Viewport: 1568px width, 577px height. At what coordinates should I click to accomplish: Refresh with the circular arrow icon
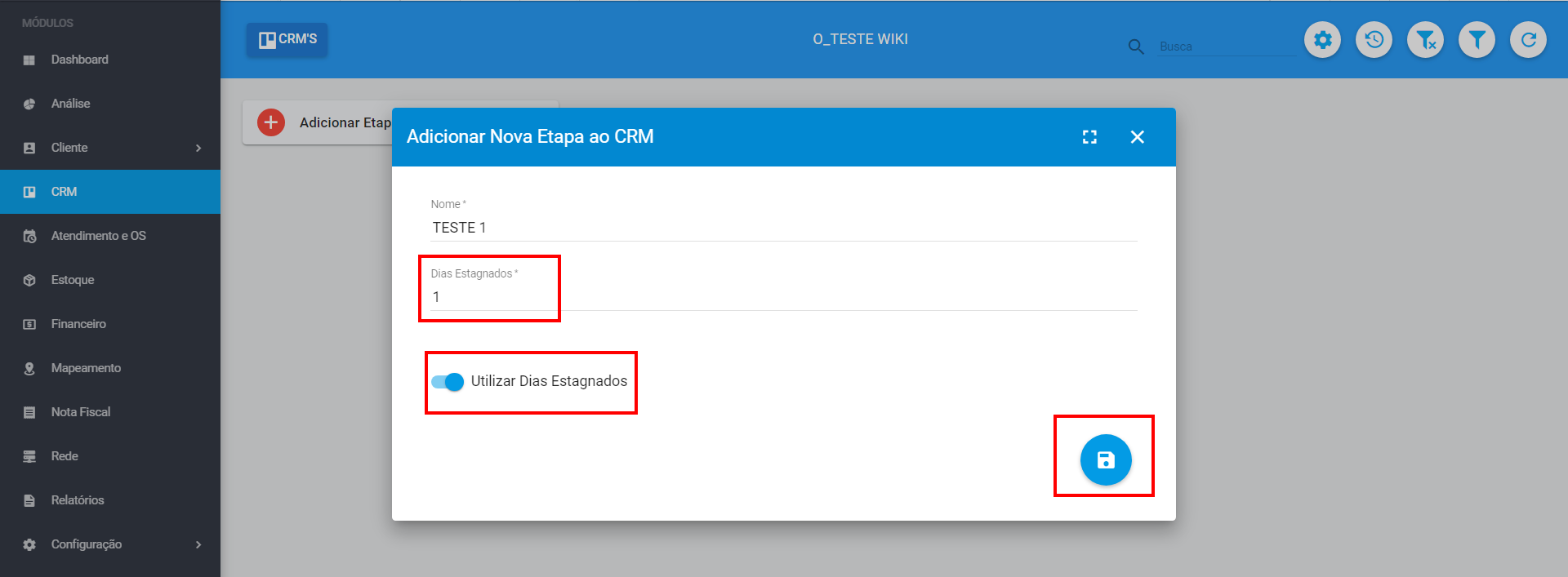coord(1528,39)
